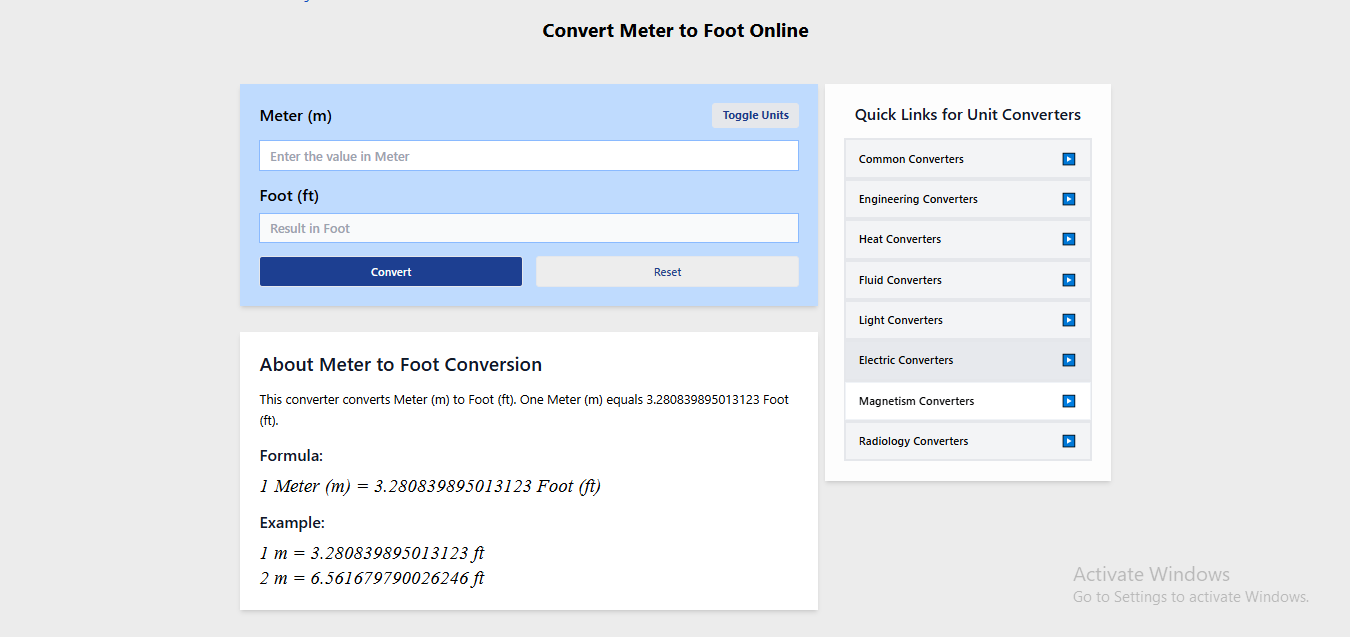The height and width of the screenshot is (637, 1350).
Task: Click the Convert button
Action: click(390, 271)
